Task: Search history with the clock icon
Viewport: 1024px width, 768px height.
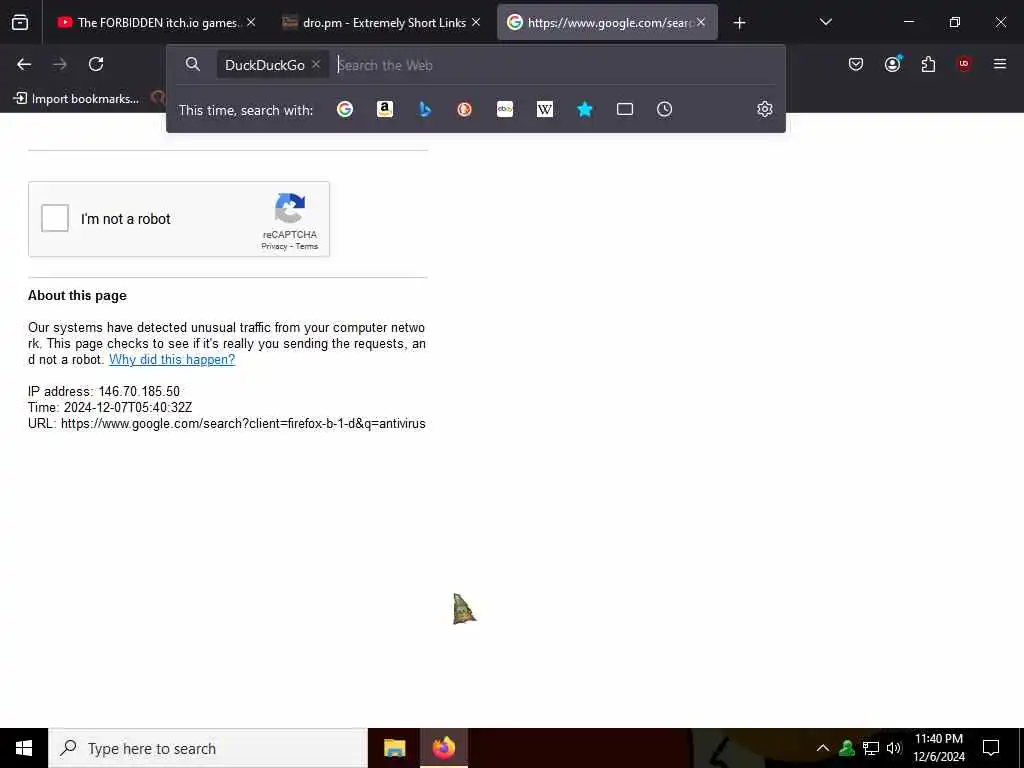Action: 664,109
